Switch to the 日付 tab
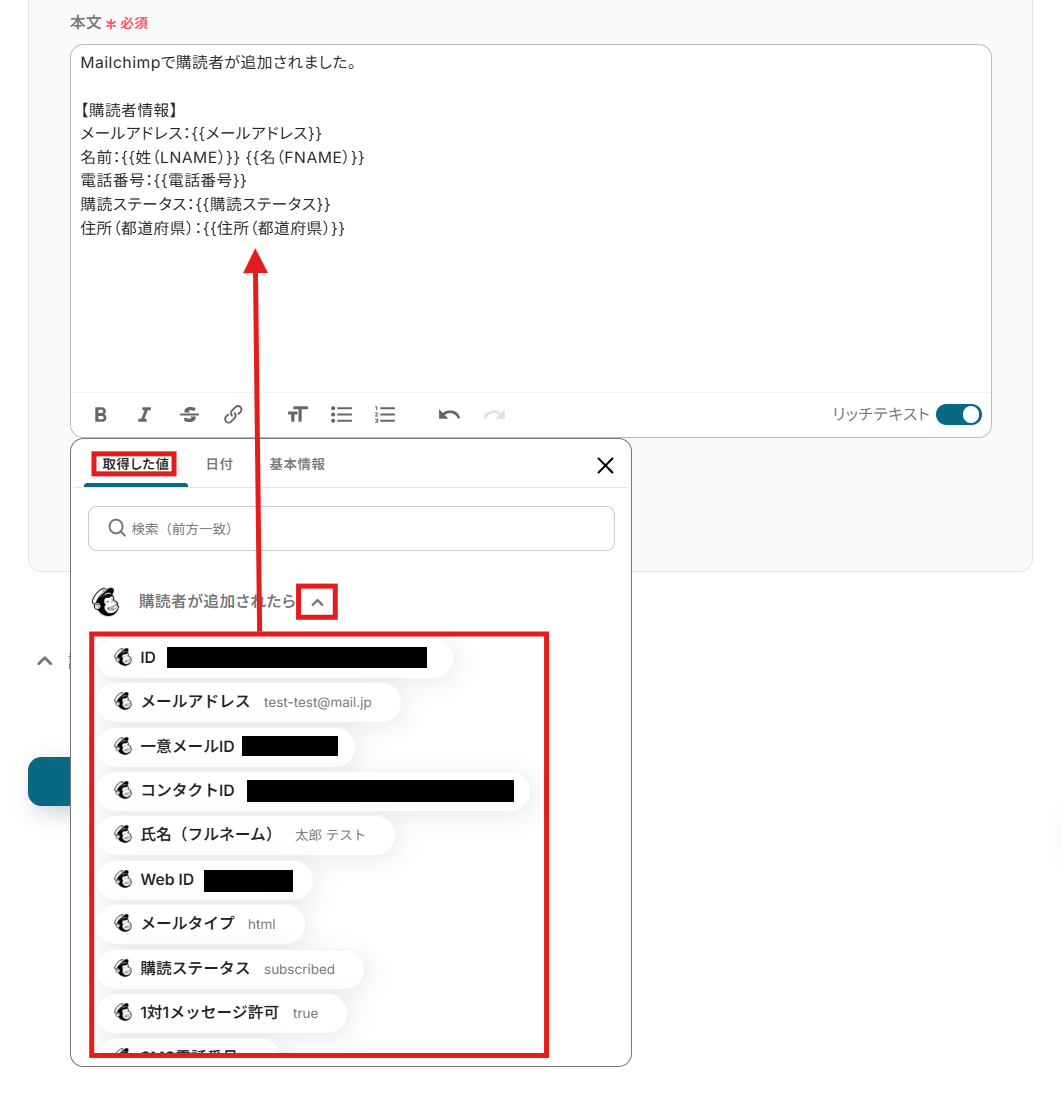This screenshot has width=1062, height=1101. (219, 464)
